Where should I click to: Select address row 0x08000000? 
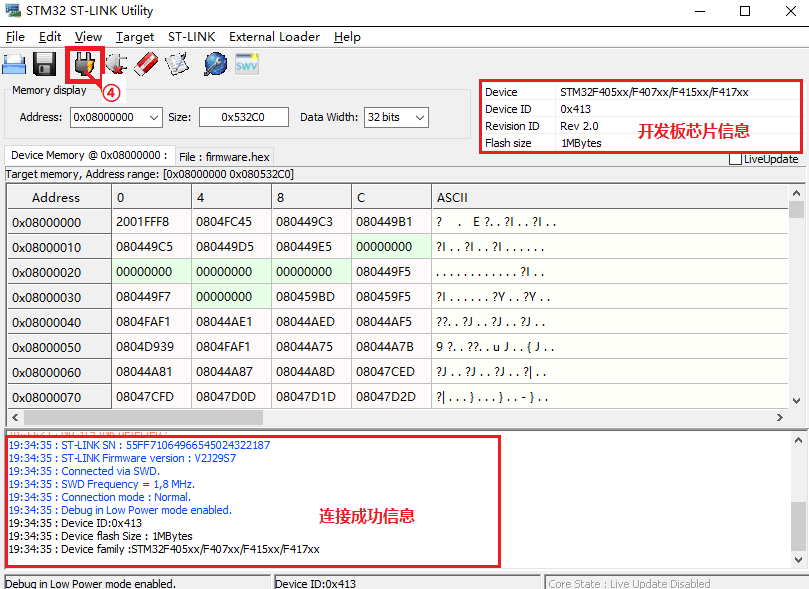[x=59, y=222]
